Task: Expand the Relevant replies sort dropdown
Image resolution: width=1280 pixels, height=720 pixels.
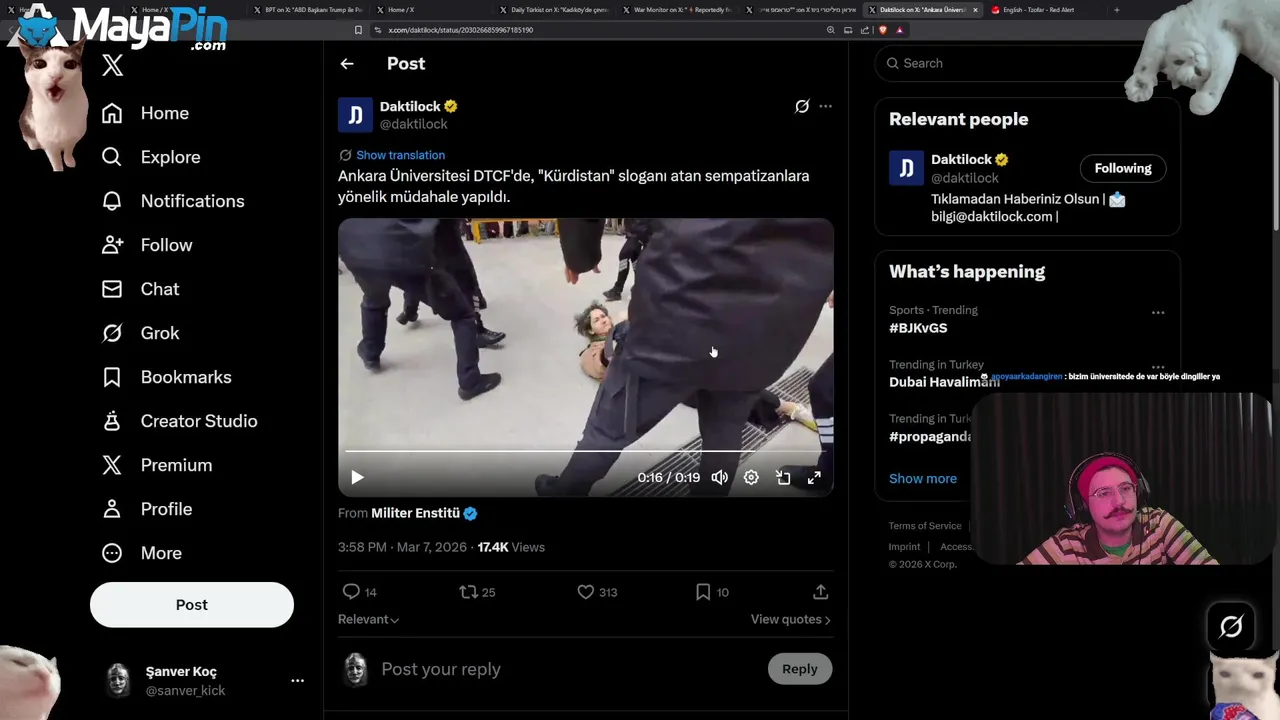Action: (368, 620)
